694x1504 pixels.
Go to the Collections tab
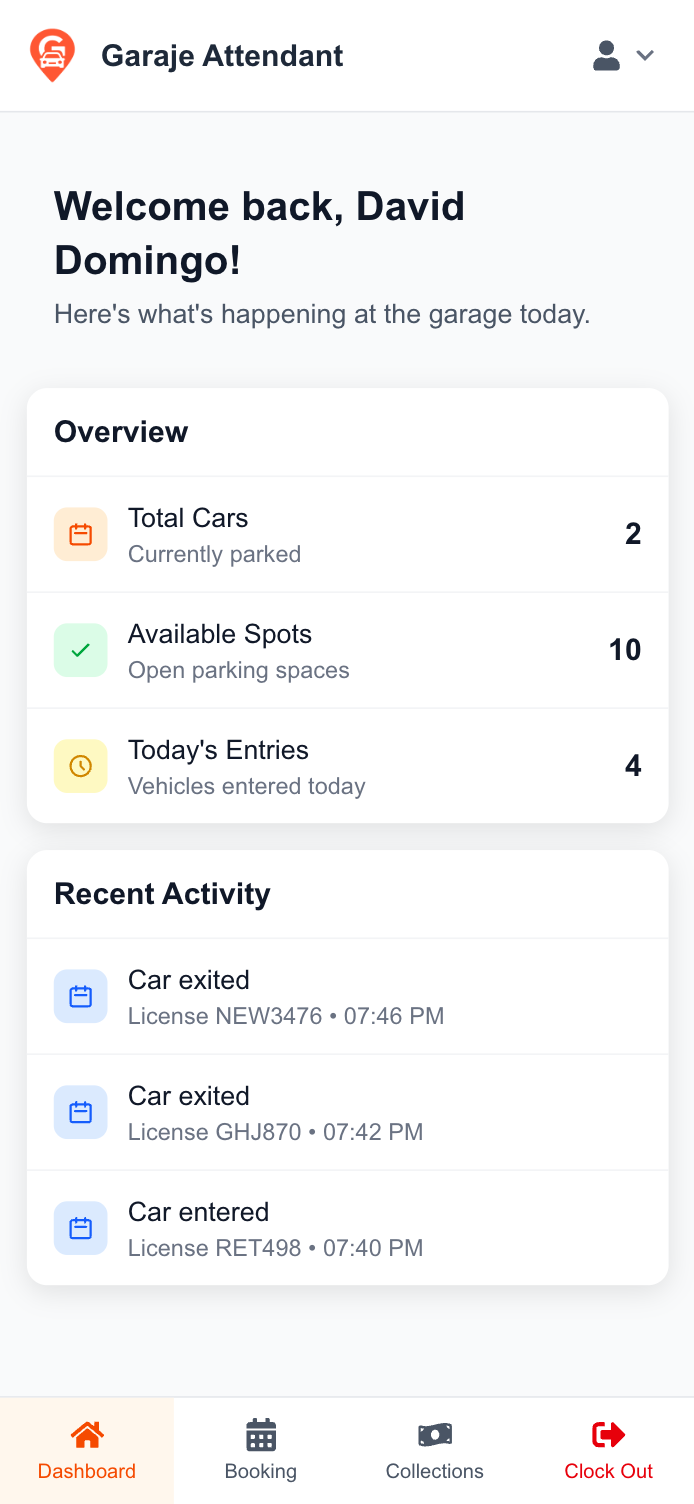(x=435, y=1450)
